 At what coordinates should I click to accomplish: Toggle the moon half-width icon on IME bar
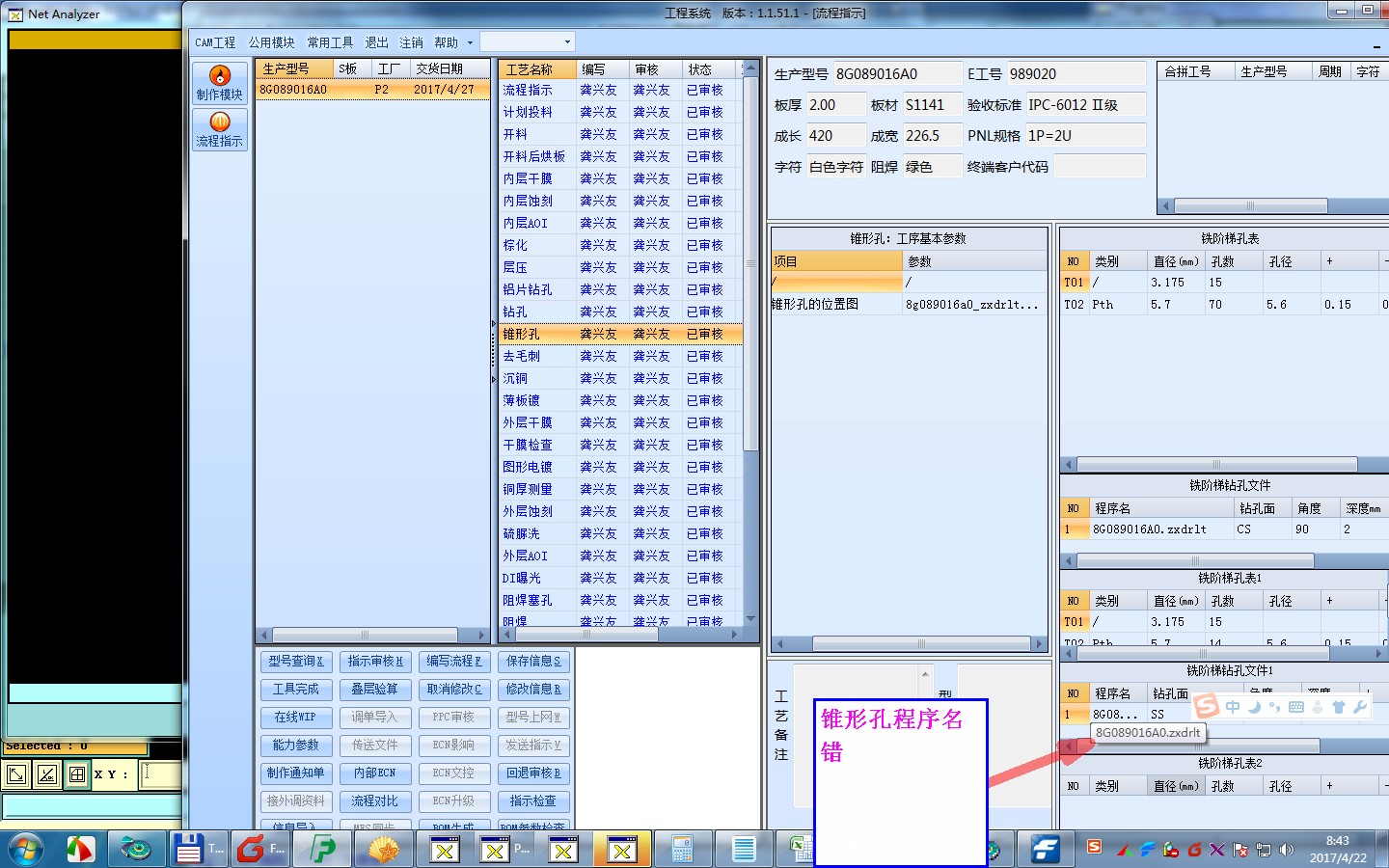coord(1254,707)
